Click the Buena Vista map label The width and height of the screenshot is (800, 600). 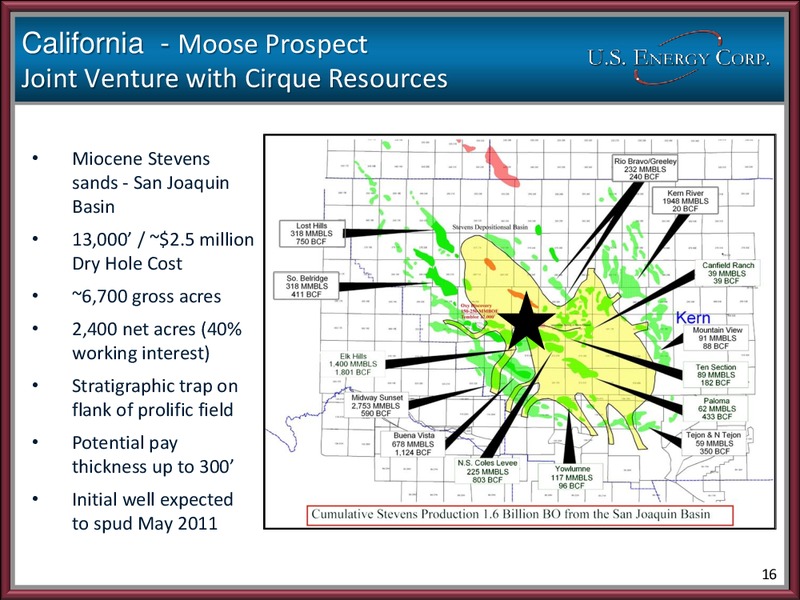413,444
